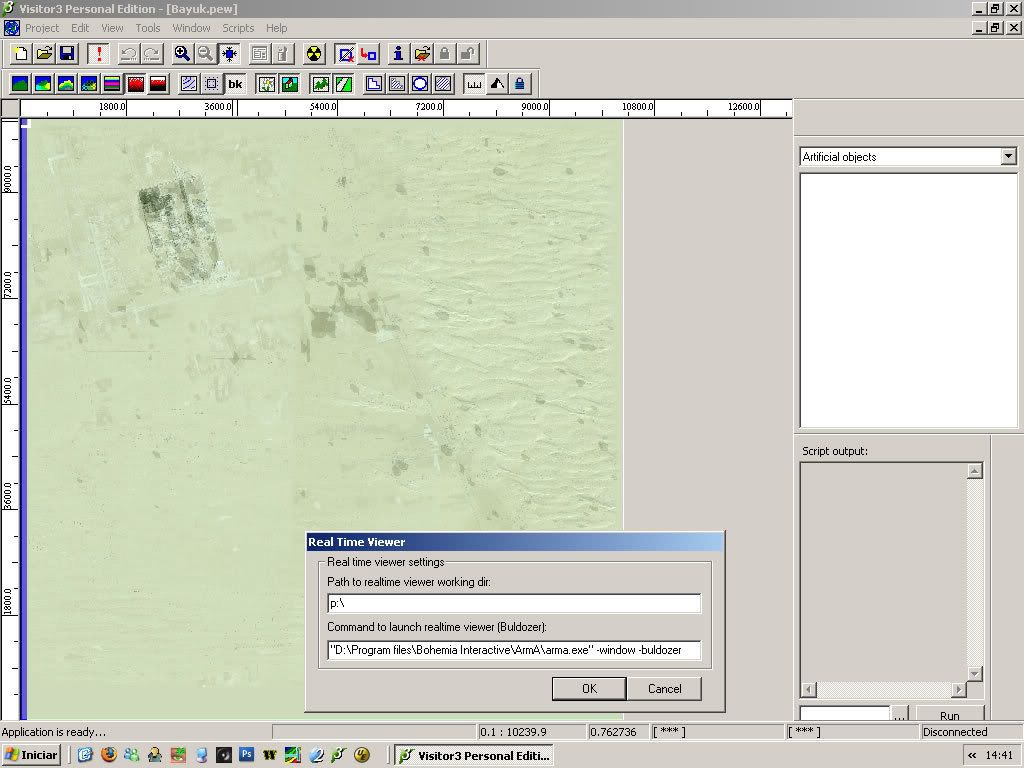Expand taskbar tray with the « chevron
The width and height of the screenshot is (1024, 768).
tap(971, 756)
